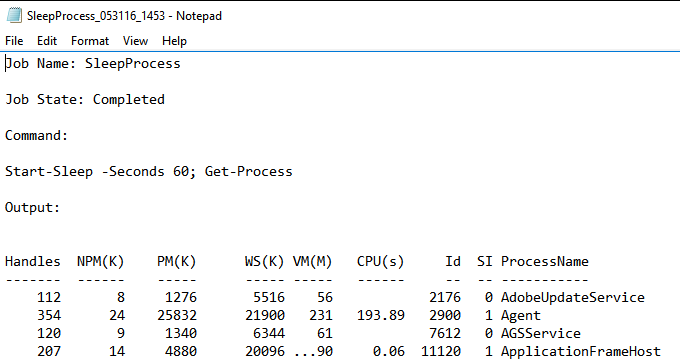Click the 'CPU(s)' column header
Screen dimensions: 680x362
pos(380,261)
